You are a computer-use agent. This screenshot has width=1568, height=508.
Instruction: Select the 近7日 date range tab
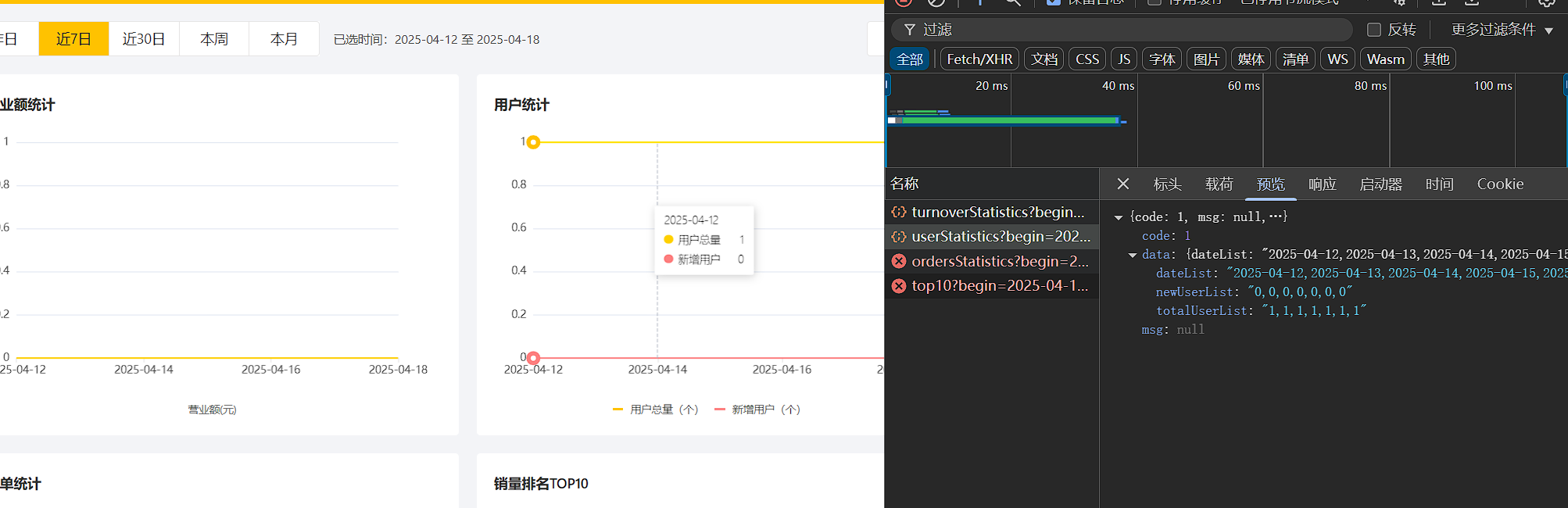coord(73,39)
